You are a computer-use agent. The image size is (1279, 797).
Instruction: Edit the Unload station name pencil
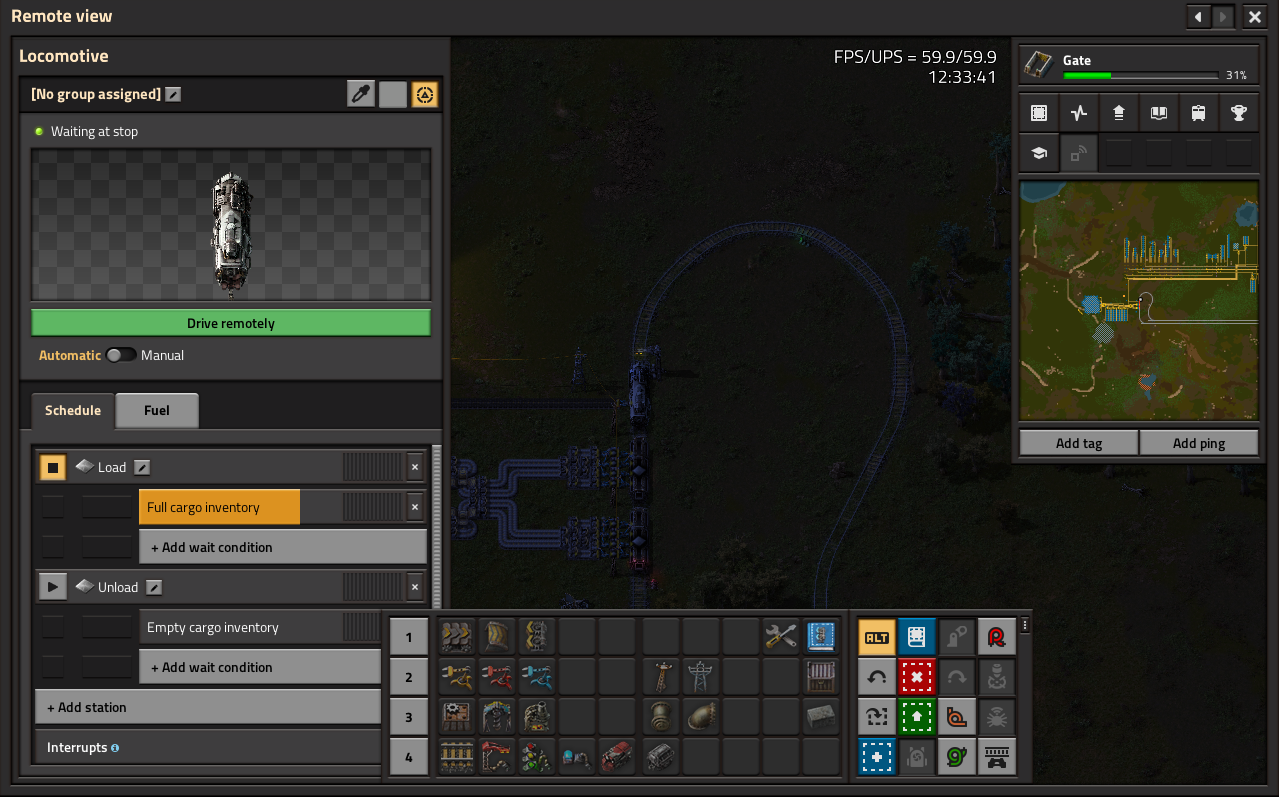coord(154,587)
